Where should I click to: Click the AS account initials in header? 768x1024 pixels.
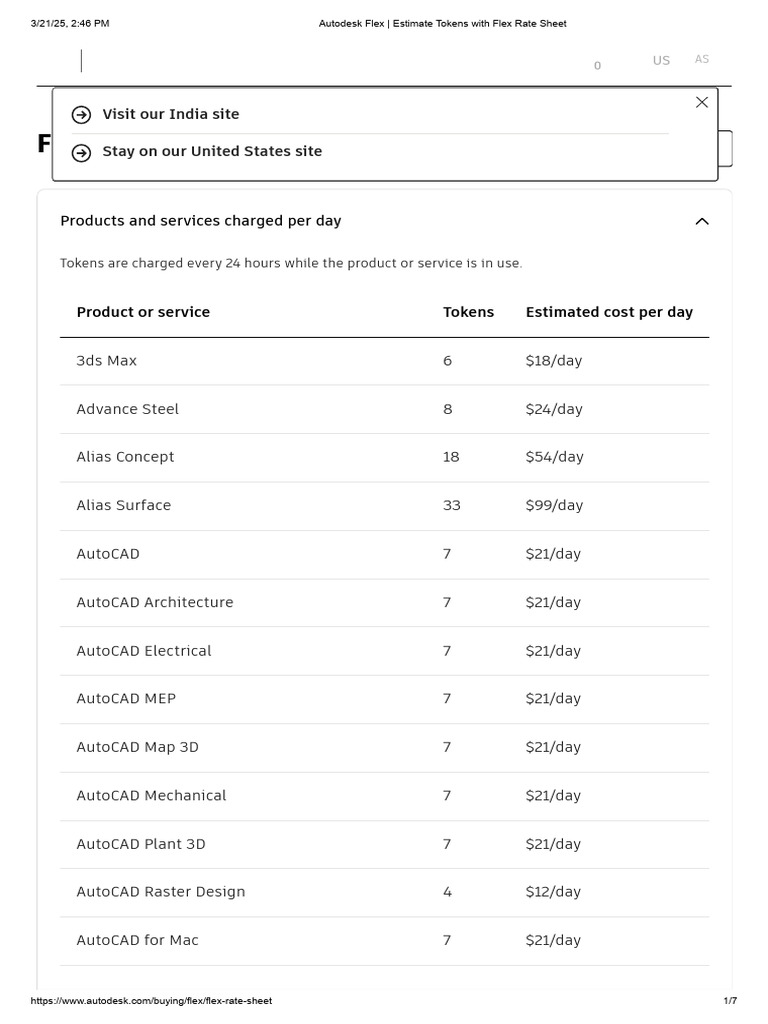coord(702,59)
